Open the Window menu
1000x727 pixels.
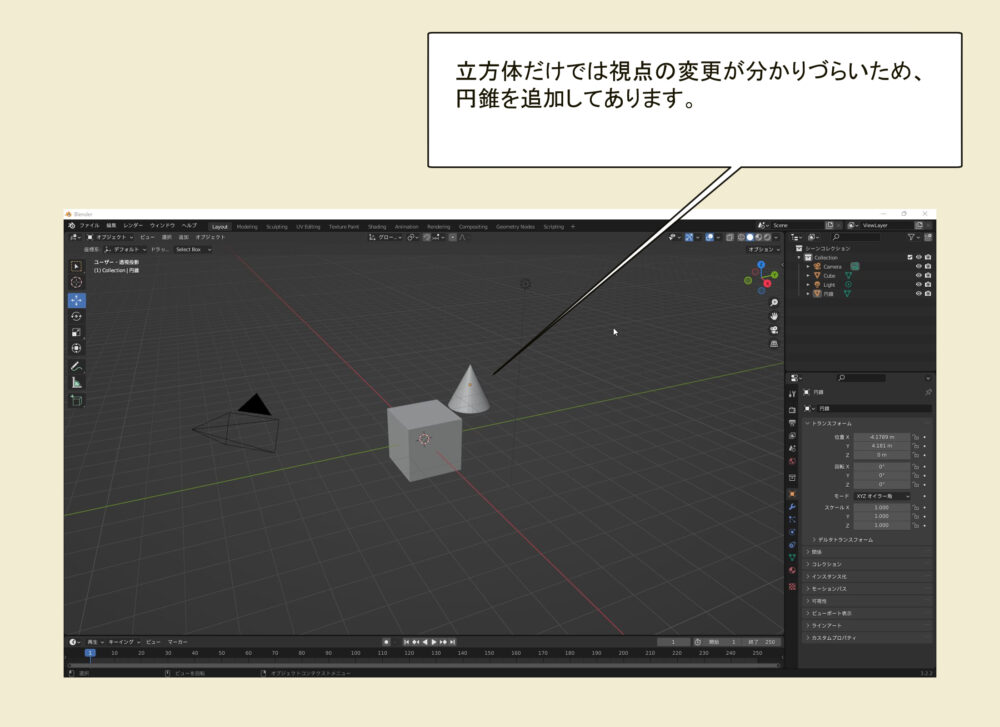(162, 226)
